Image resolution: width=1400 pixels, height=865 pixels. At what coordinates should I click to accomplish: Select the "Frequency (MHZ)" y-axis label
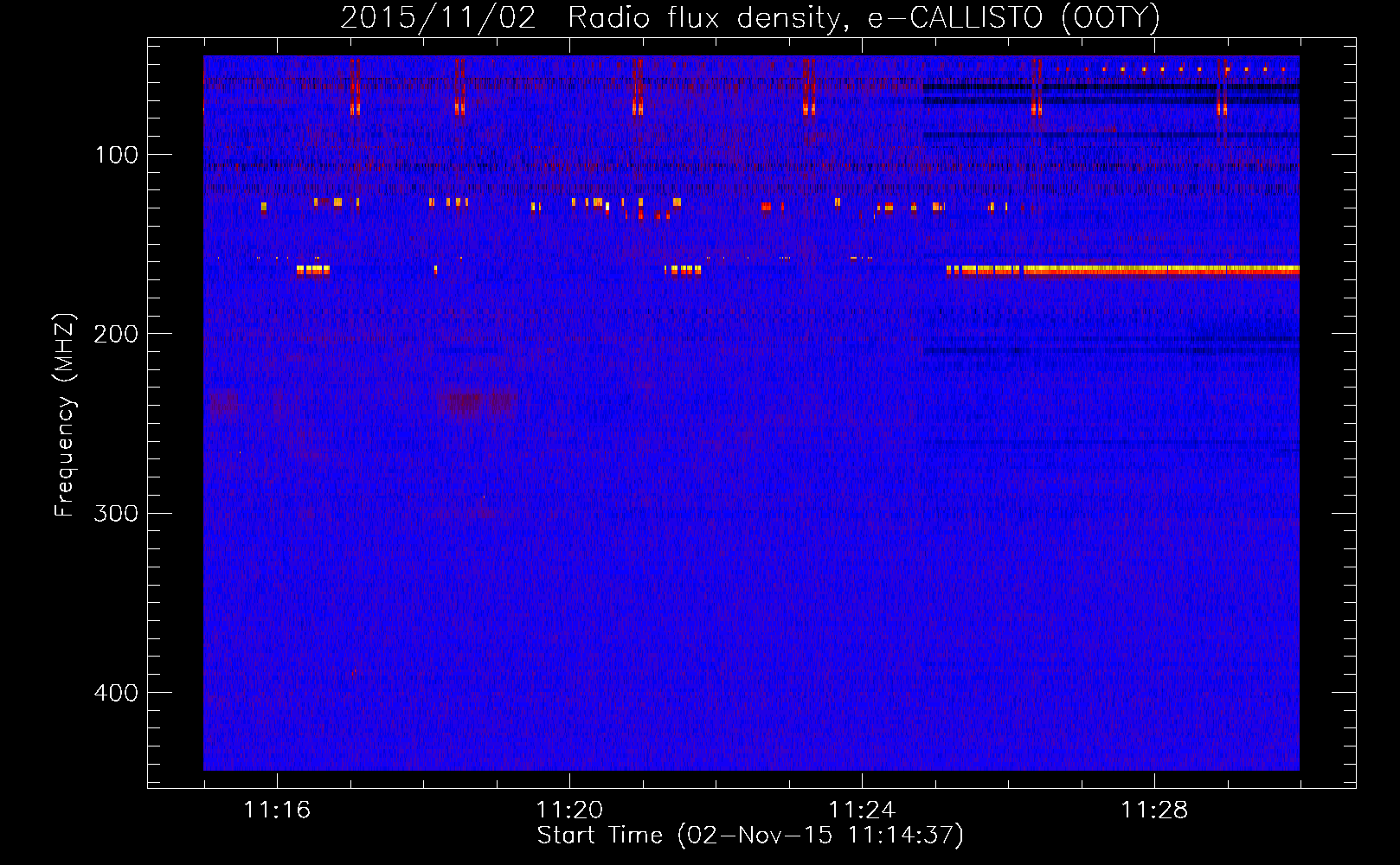(x=65, y=415)
